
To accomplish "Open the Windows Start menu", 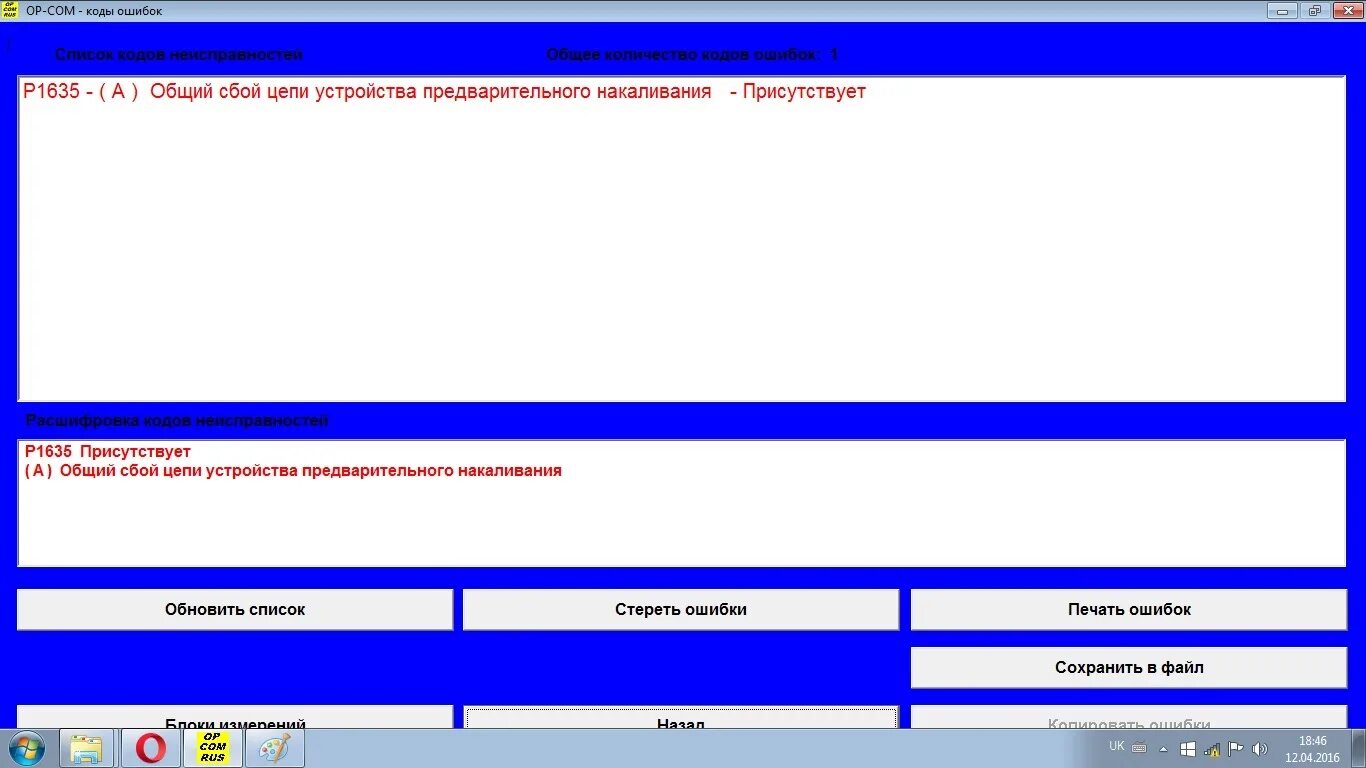I will (x=27, y=748).
